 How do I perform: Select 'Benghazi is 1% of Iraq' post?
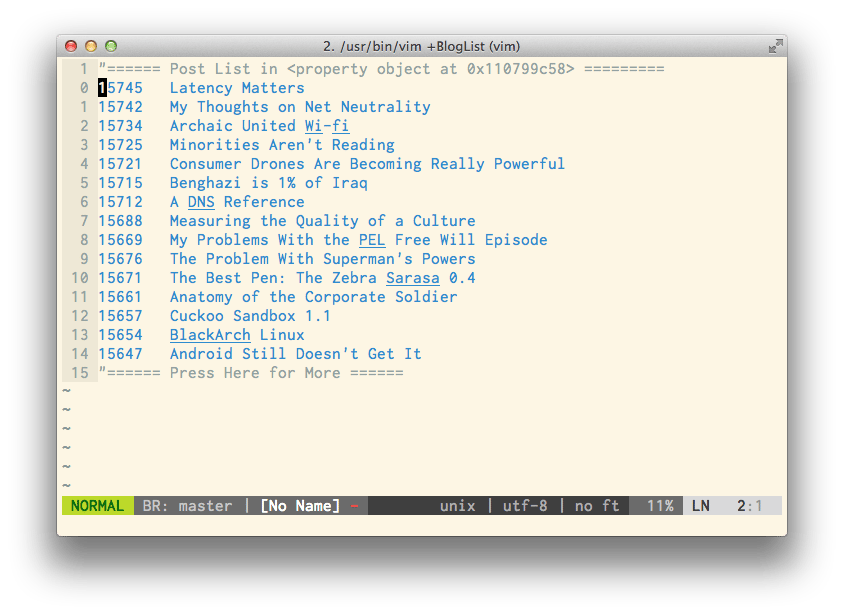click(269, 183)
